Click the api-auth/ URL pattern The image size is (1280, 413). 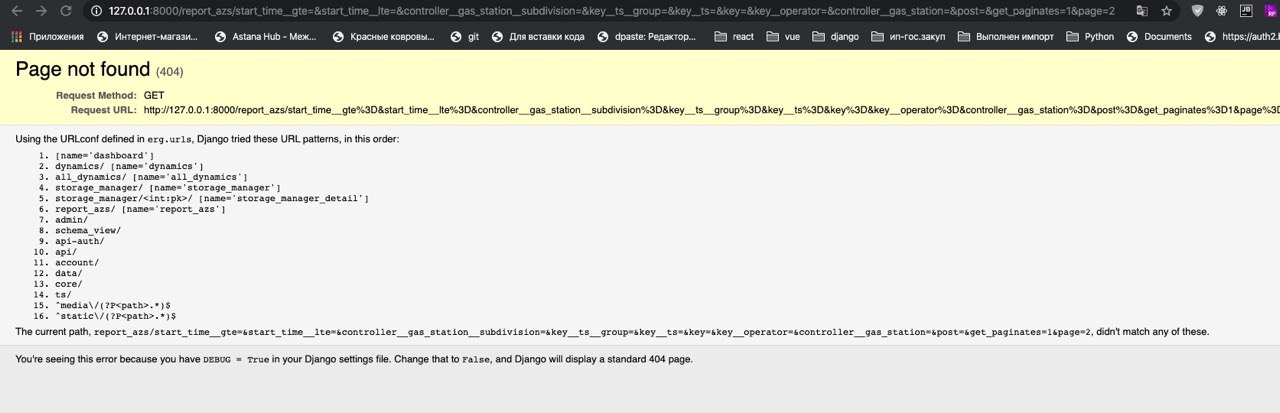[79, 241]
